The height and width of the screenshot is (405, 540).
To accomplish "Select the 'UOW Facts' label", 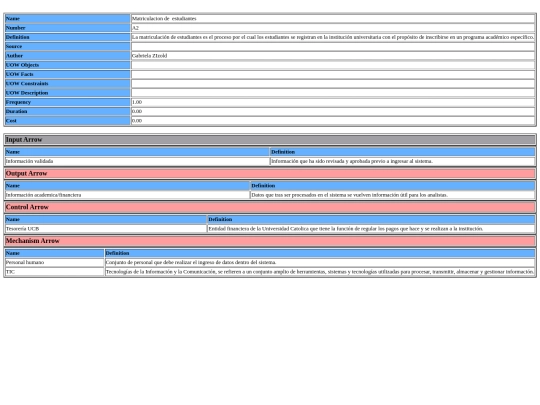I will (68, 74).
